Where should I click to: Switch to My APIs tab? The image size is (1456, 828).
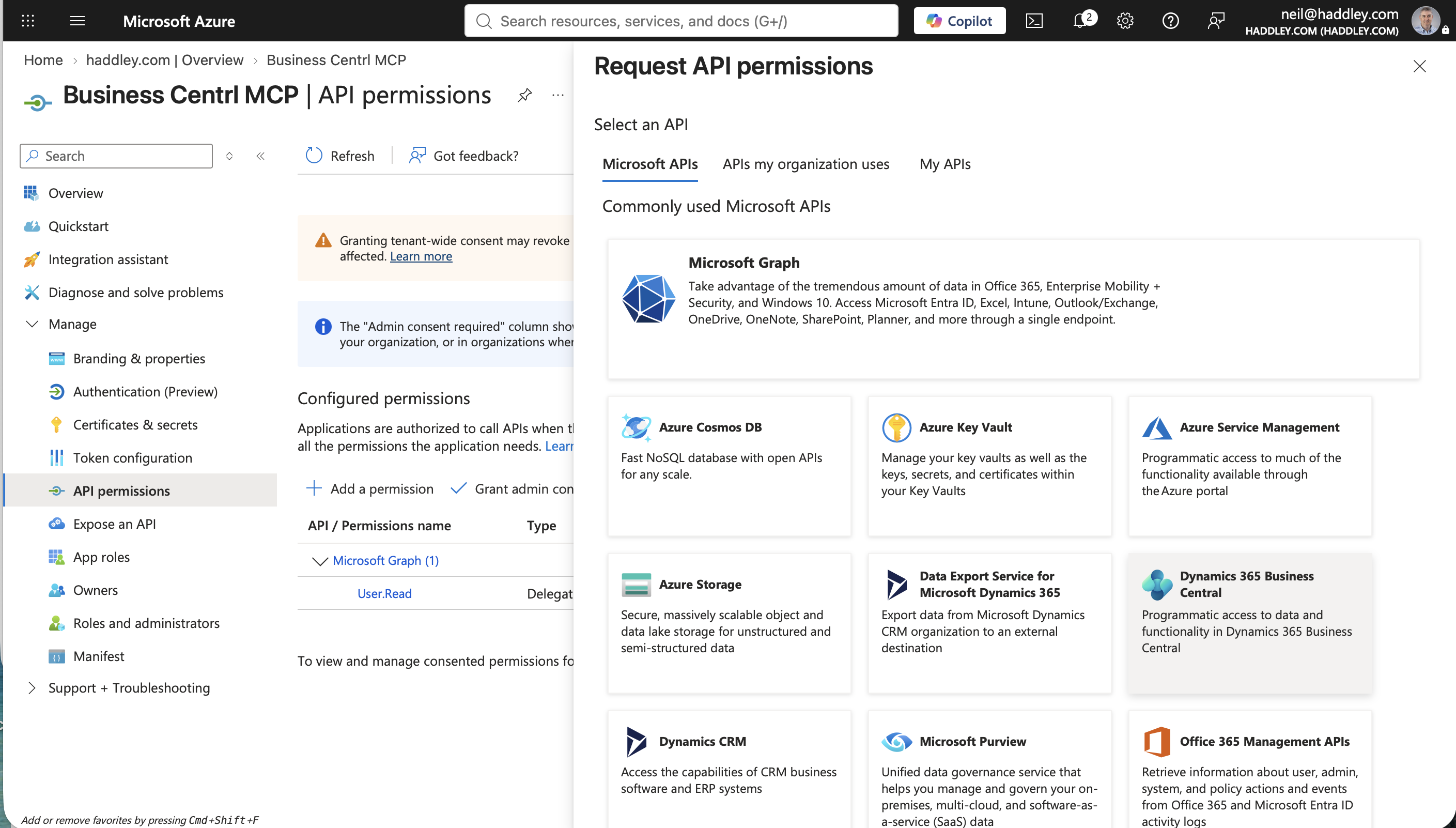pos(944,164)
